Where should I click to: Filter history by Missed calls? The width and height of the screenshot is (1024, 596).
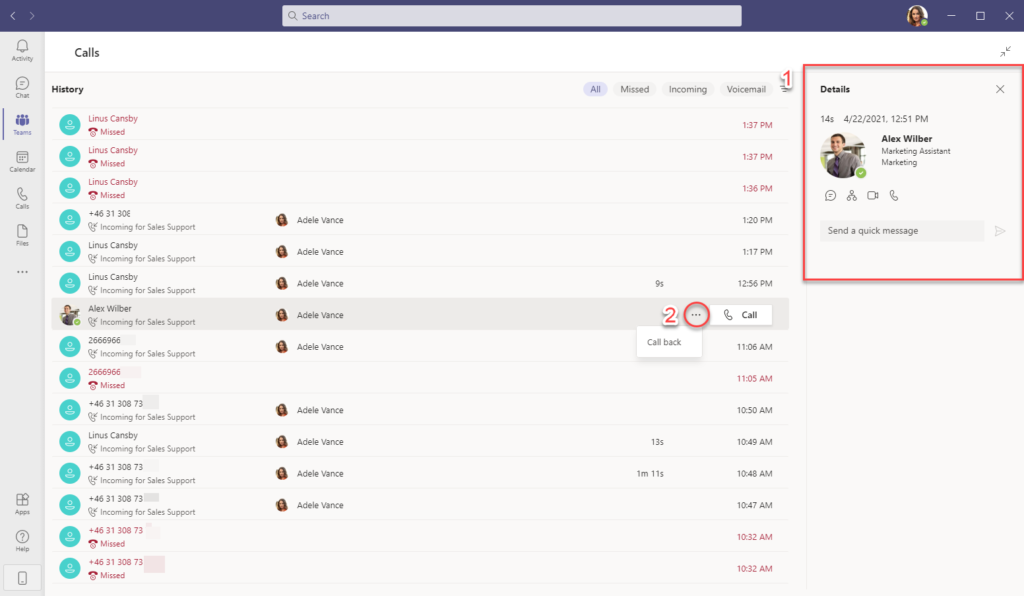point(635,89)
